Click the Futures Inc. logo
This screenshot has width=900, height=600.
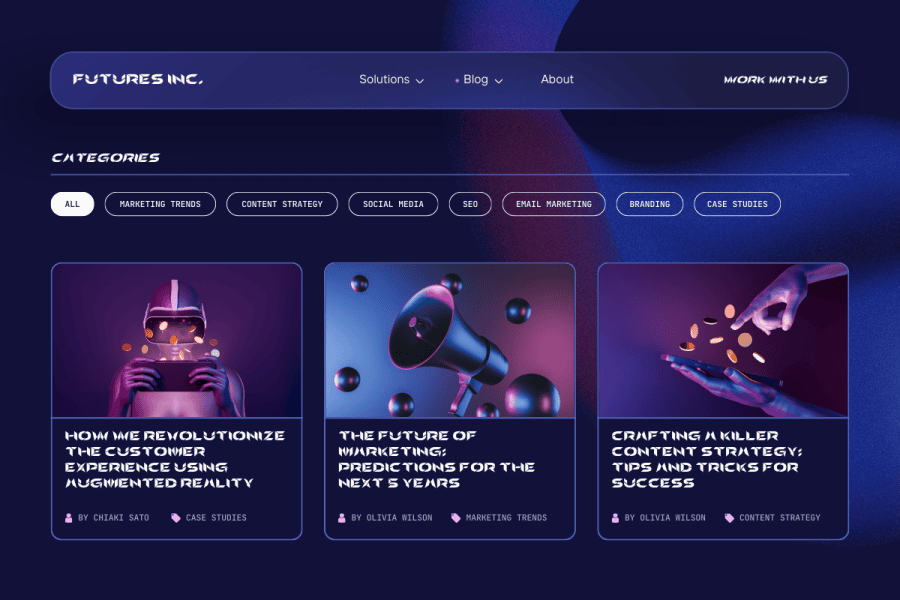(138, 79)
